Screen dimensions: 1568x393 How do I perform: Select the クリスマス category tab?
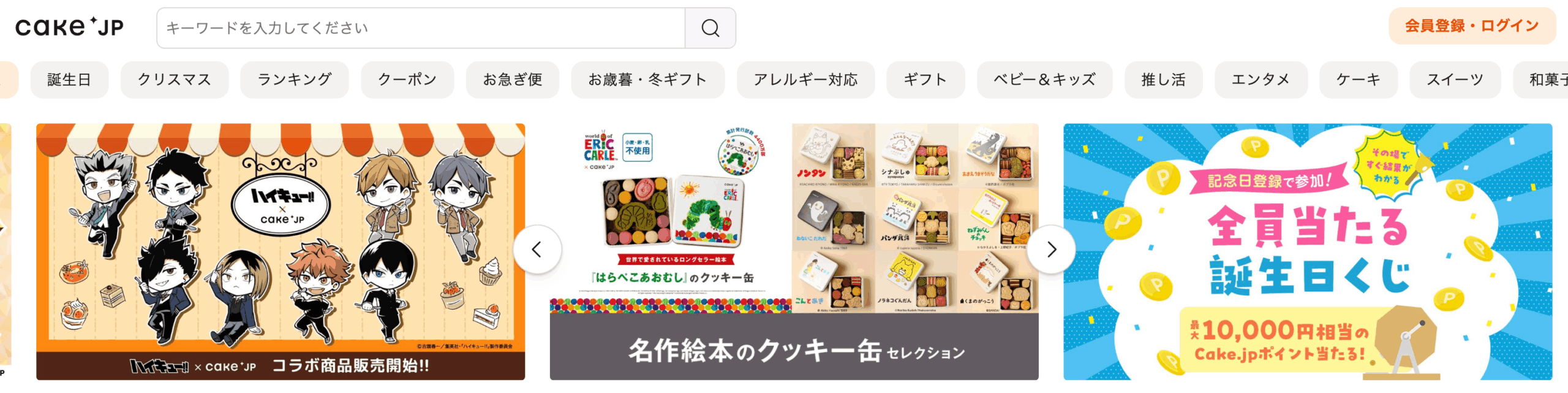tap(175, 80)
